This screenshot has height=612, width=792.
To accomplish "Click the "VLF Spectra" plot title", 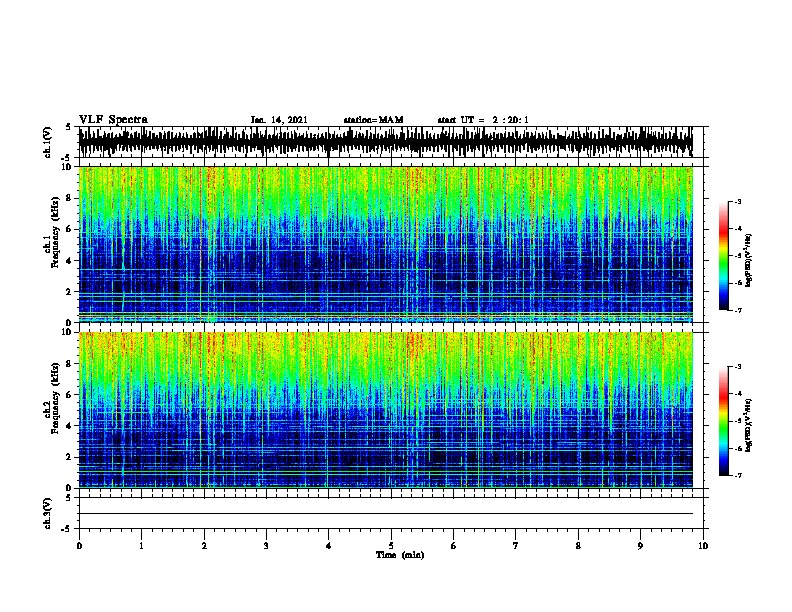I will point(113,120).
